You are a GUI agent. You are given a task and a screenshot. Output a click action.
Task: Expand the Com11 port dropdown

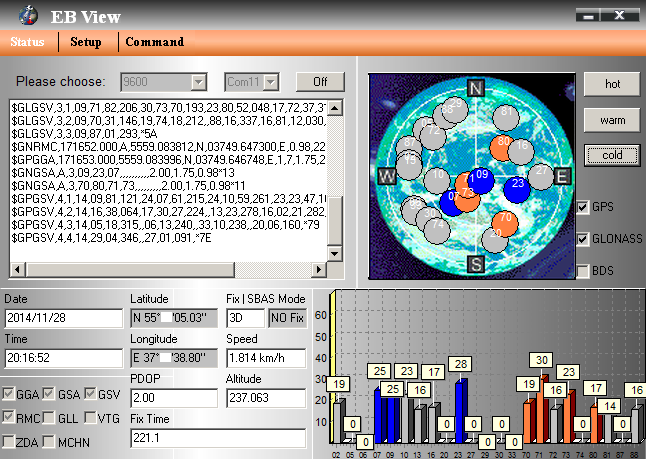(271, 81)
